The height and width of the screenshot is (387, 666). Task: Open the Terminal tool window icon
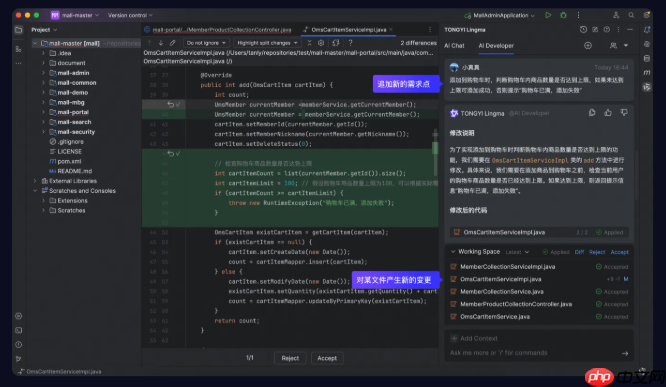click(19, 330)
